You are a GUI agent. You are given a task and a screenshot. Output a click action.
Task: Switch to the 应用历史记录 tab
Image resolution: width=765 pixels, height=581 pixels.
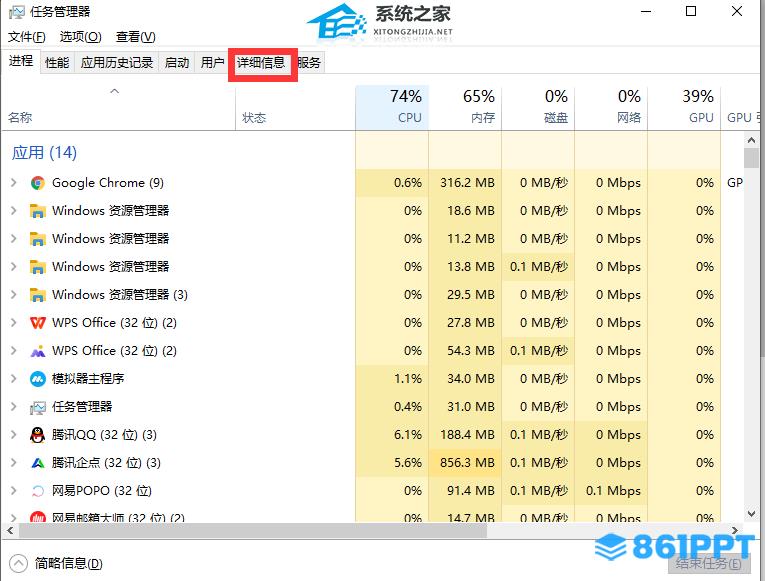[117, 62]
